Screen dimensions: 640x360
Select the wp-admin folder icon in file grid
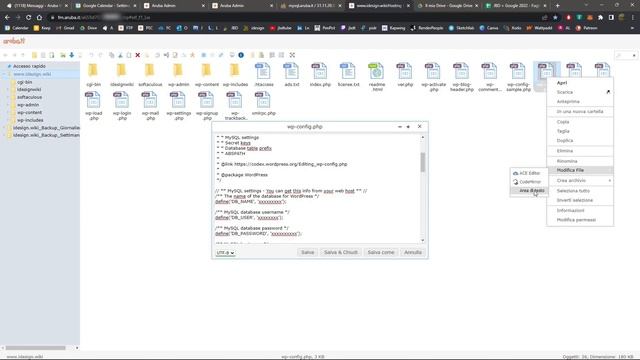(x=178, y=71)
